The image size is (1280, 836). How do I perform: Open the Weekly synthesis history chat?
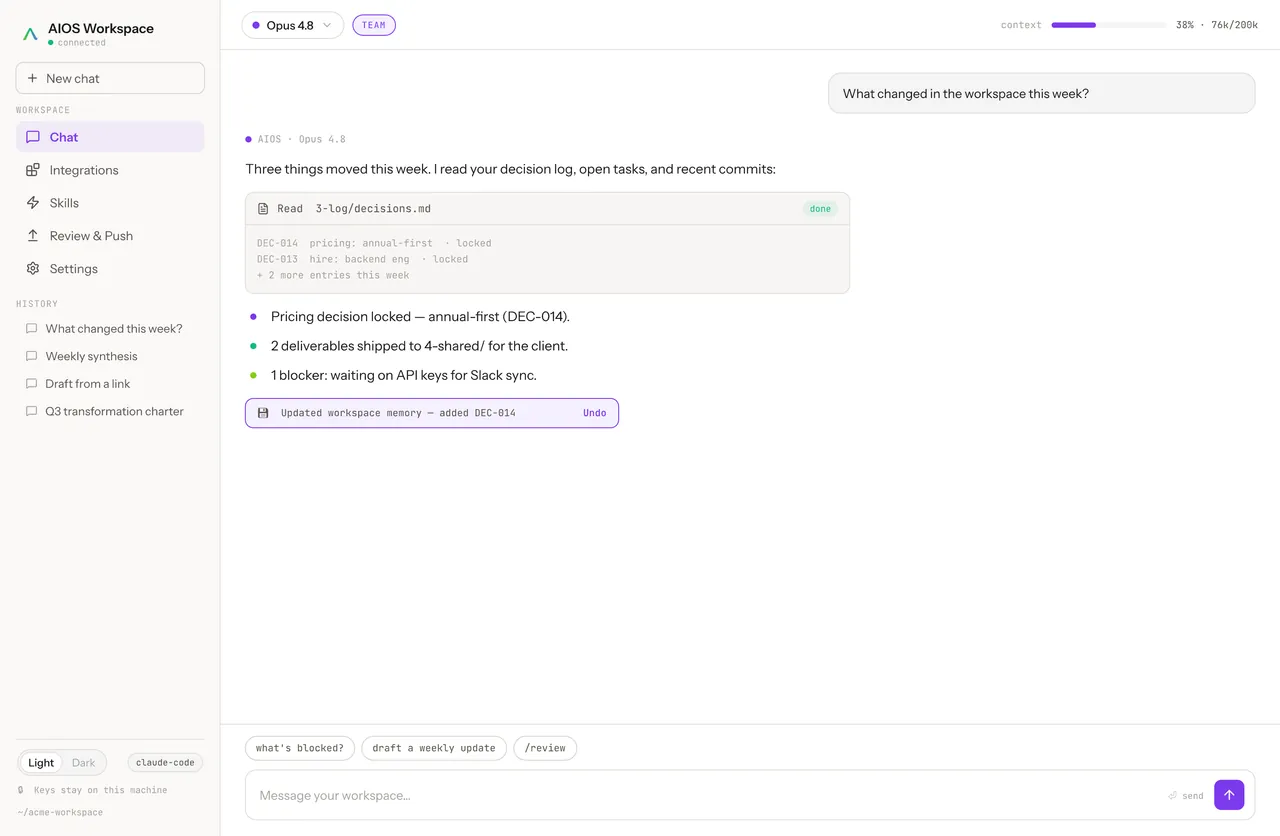click(x=110, y=356)
